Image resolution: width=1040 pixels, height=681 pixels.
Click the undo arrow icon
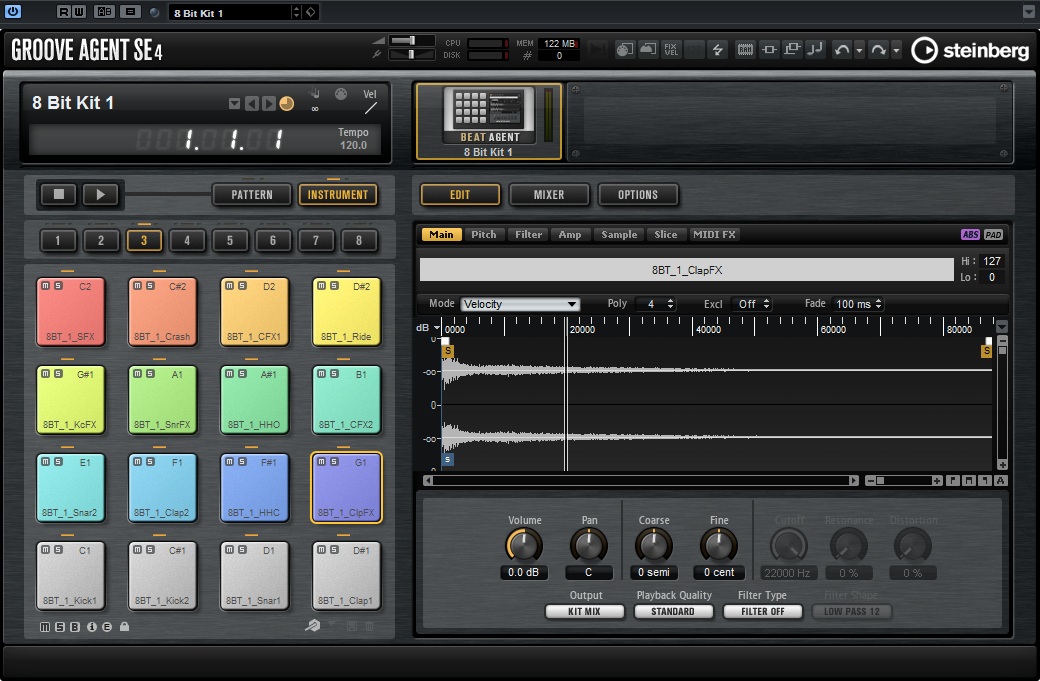coord(842,50)
